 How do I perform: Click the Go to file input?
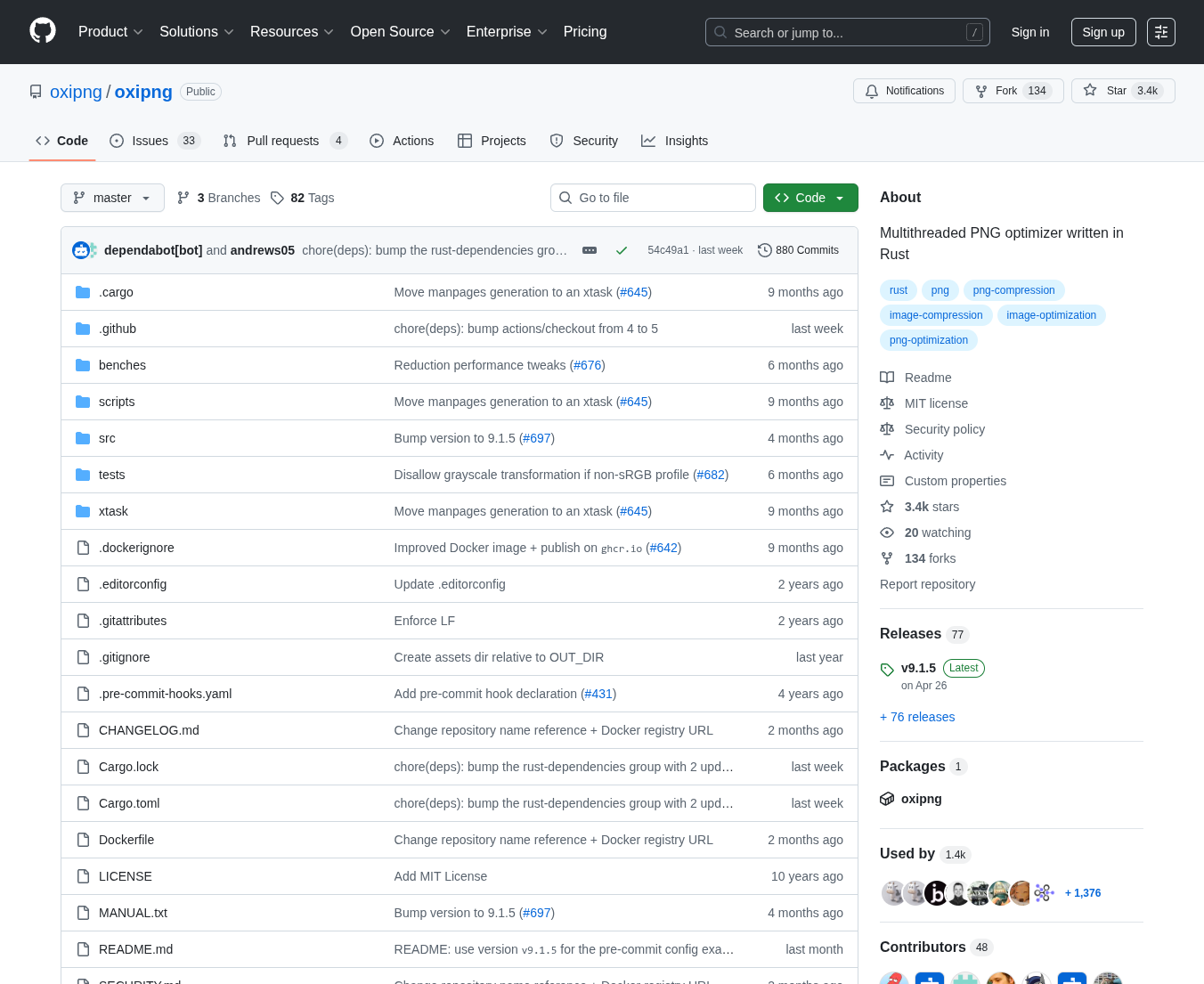(x=653, y=198)
